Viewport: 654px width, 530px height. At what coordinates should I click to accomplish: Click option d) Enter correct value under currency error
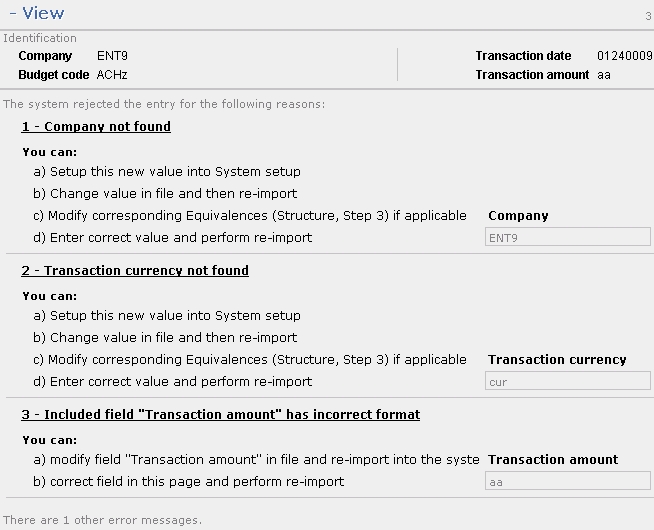(172, 382)
